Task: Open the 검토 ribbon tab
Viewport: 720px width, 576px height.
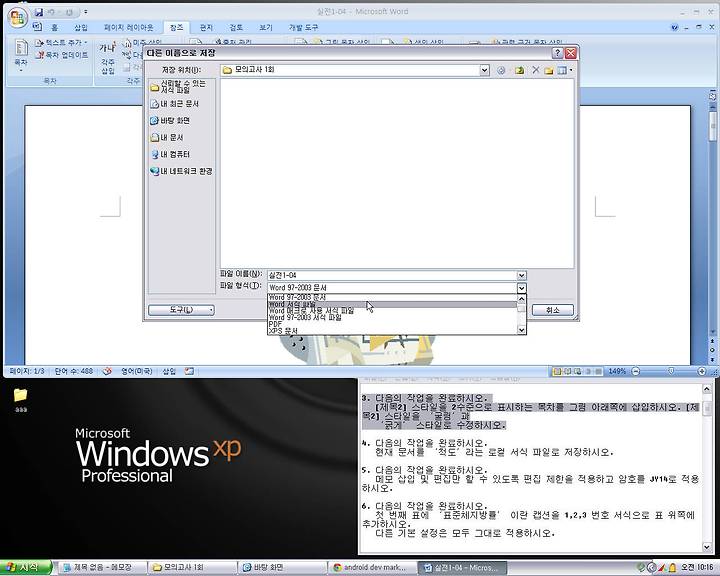Action: (236, 28)
